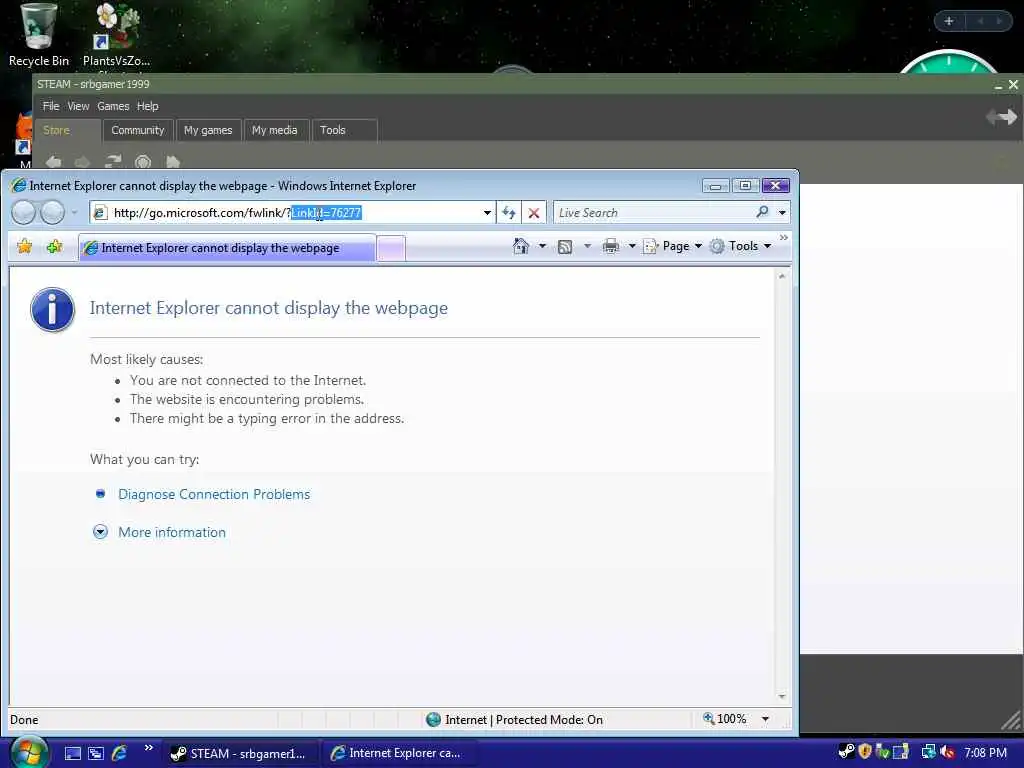This screenshot has height=768, width=1024.
Task: Click the sidebar add gadget plus button
Action: click(x=949, y=21)
